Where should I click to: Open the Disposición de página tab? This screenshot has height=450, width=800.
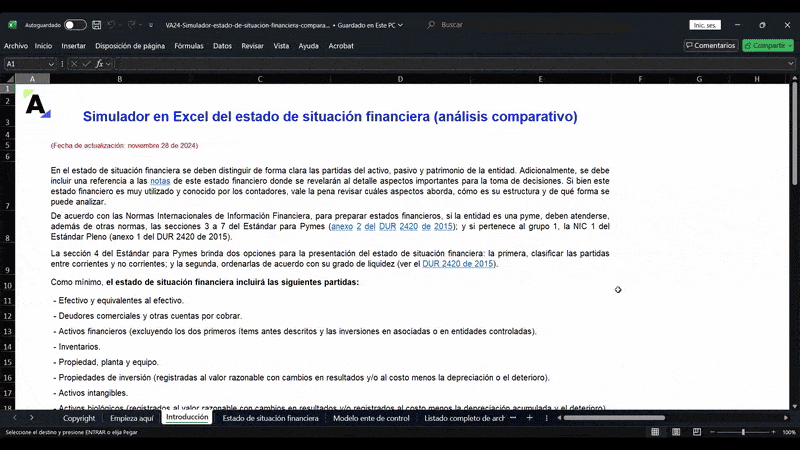coord(130,45)
